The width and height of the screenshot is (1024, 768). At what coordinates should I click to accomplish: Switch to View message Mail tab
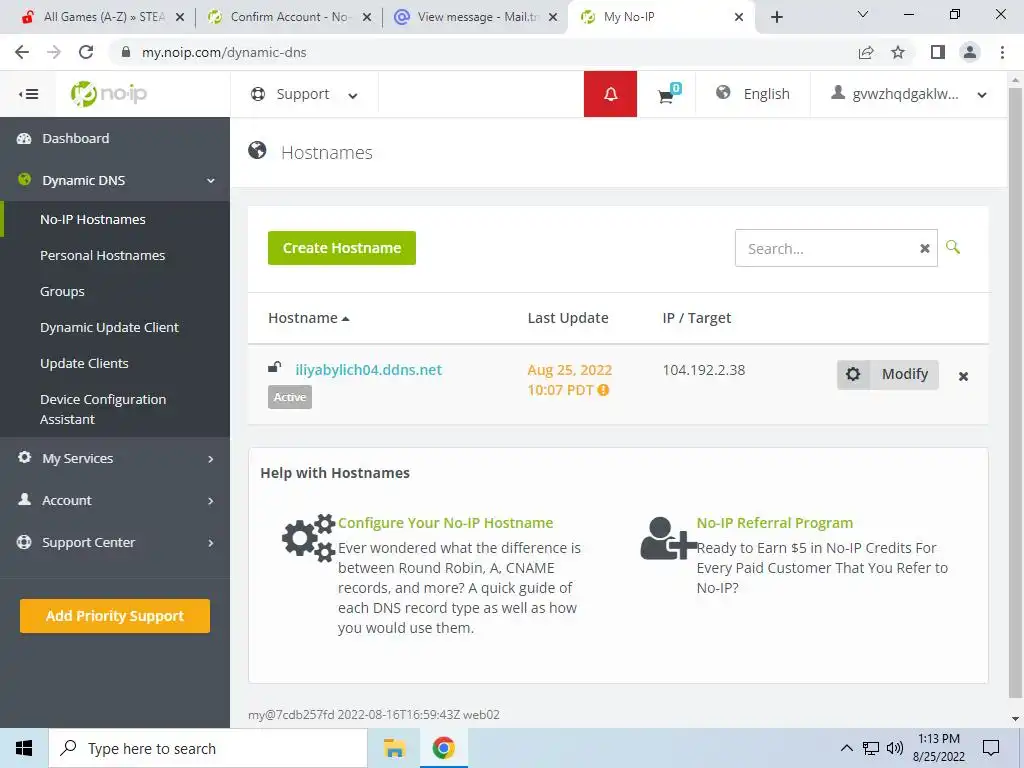(x=477, y=17)
